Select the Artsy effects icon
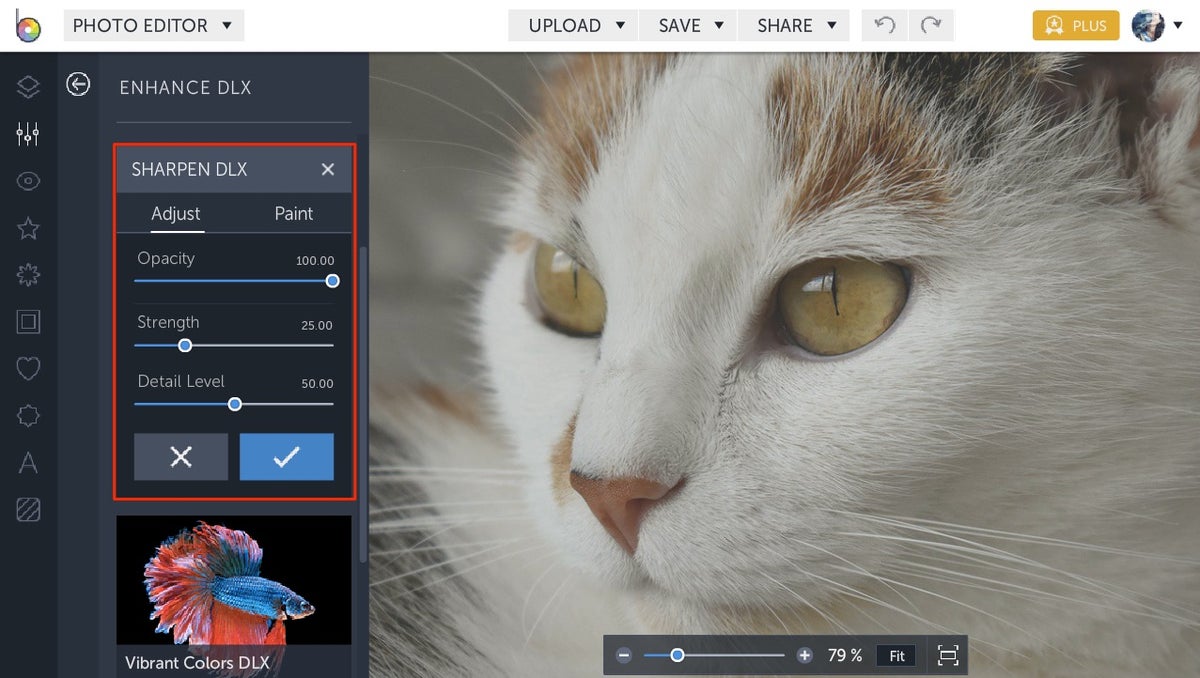 pos(28,275)
